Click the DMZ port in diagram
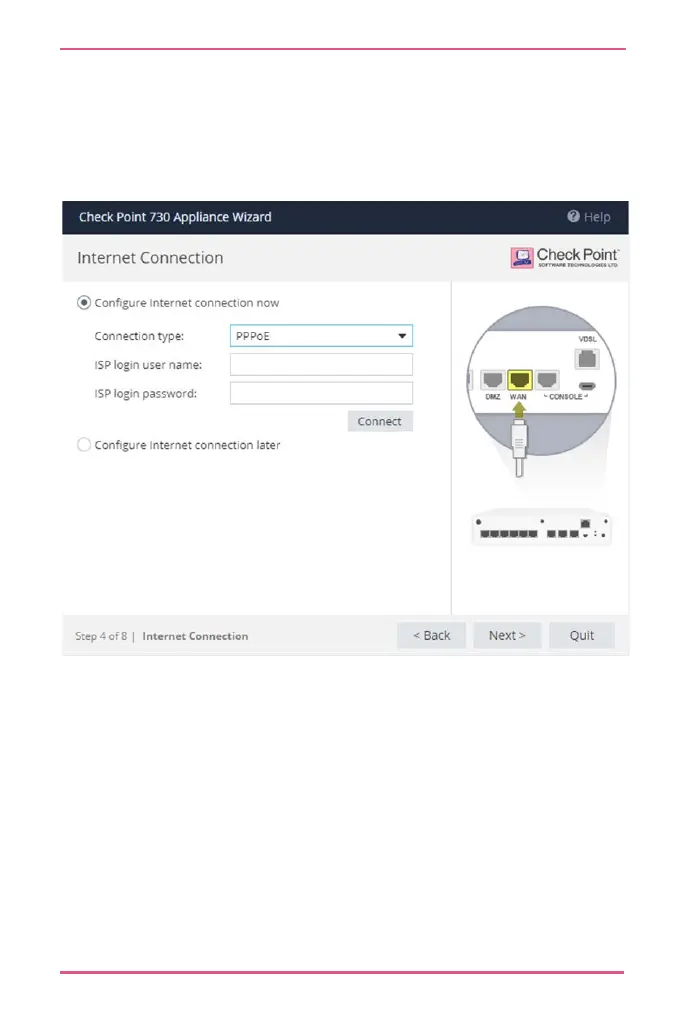680x1021 pixels. click(493, 379)
